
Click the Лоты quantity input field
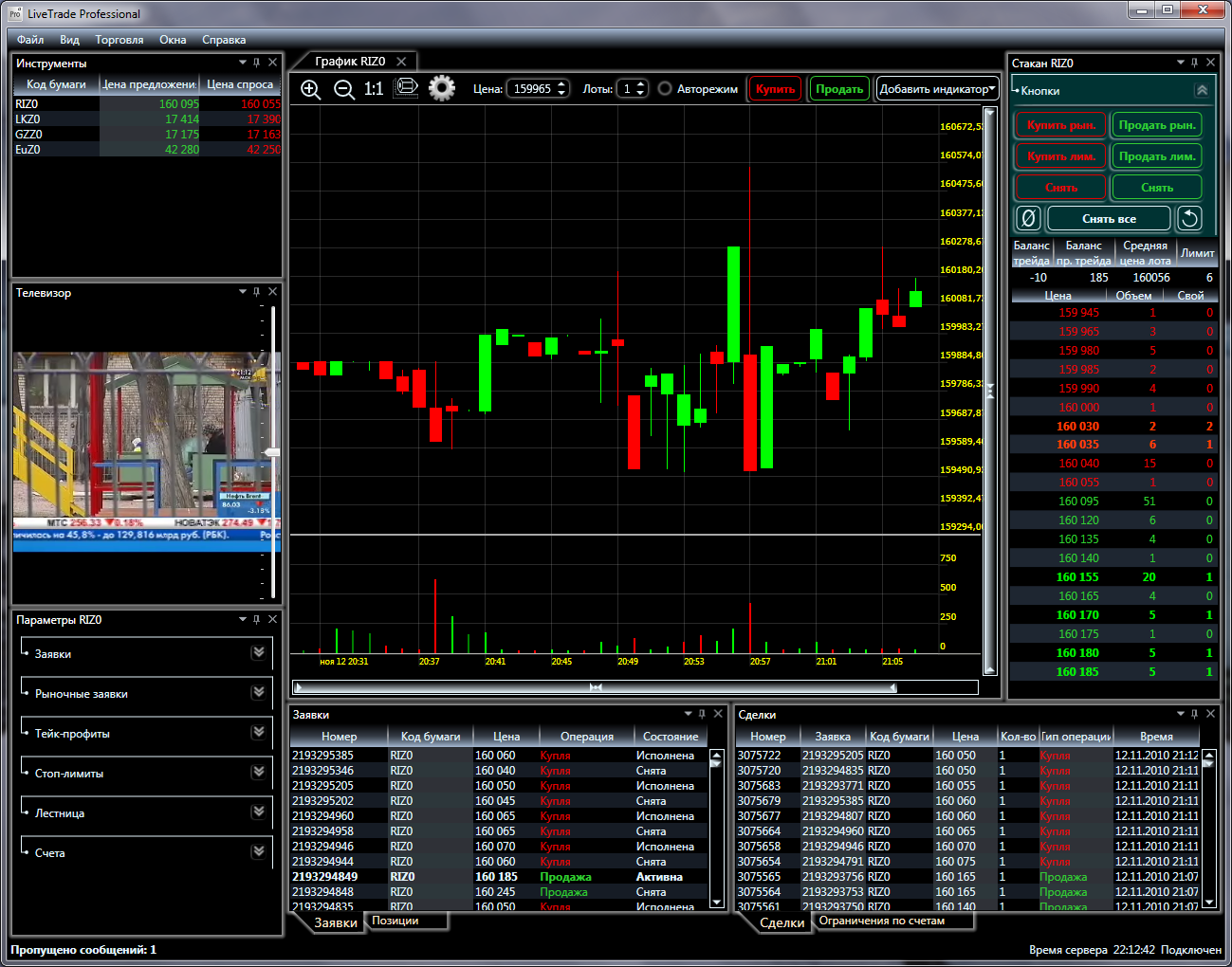point(632,89)
